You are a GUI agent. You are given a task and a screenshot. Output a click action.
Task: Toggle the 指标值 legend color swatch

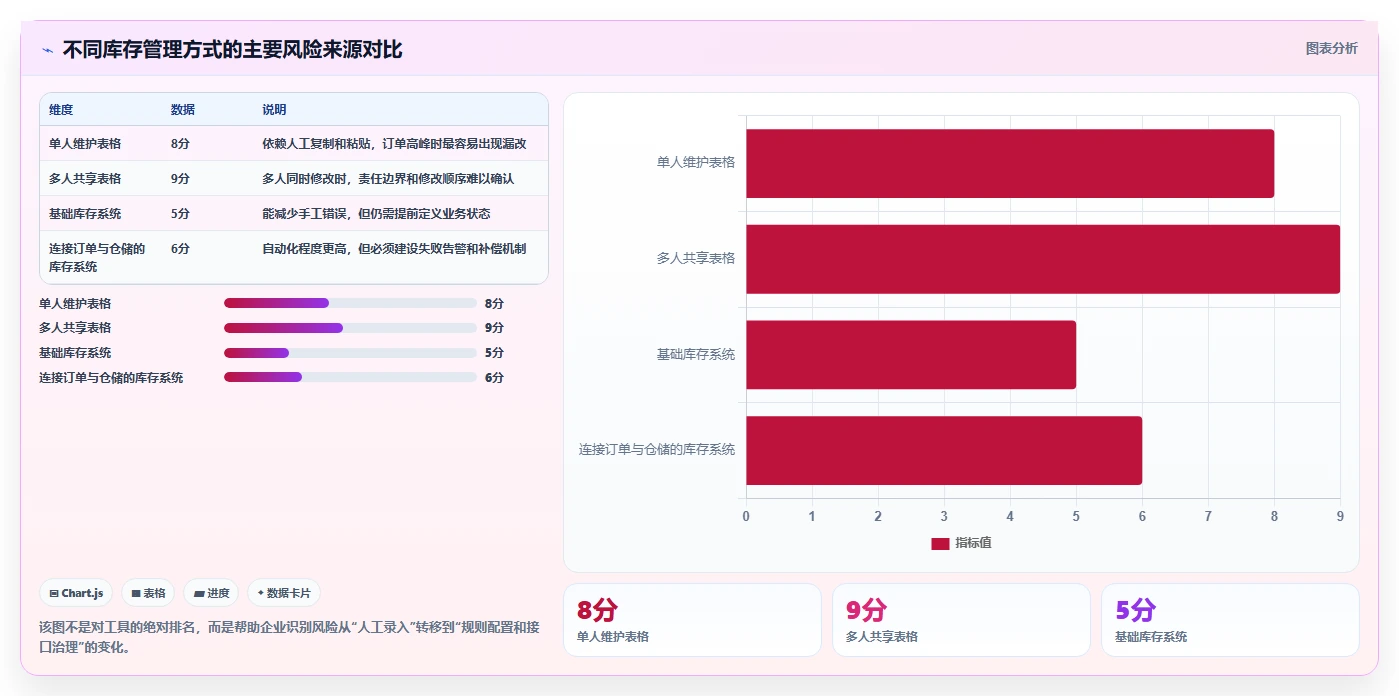point(940,543)
